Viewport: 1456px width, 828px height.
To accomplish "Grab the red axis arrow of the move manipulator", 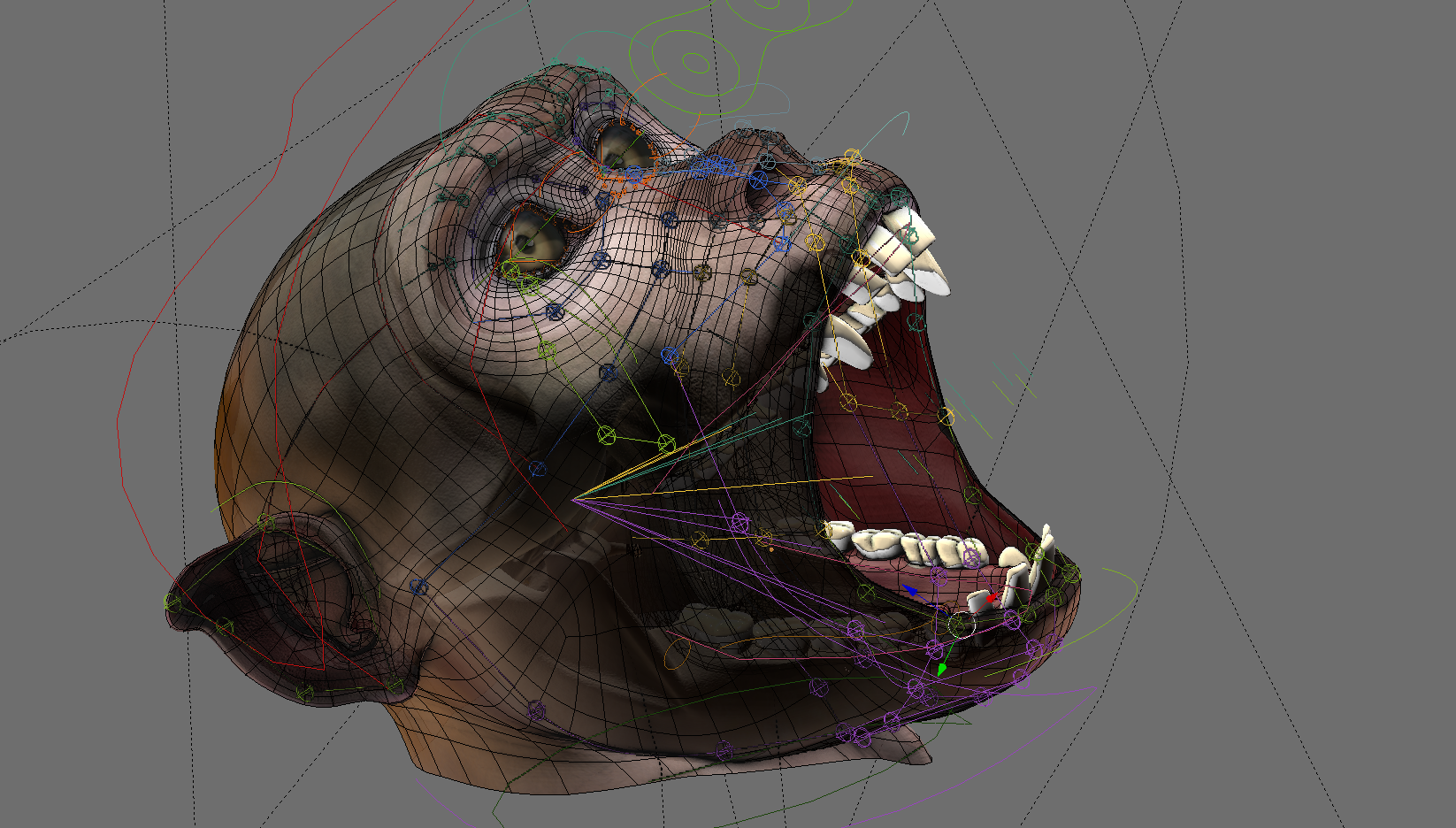I will click(992, 599).
